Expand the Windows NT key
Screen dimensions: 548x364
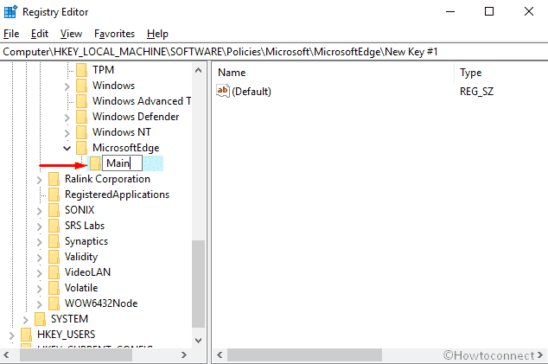(x=67, y=133)
